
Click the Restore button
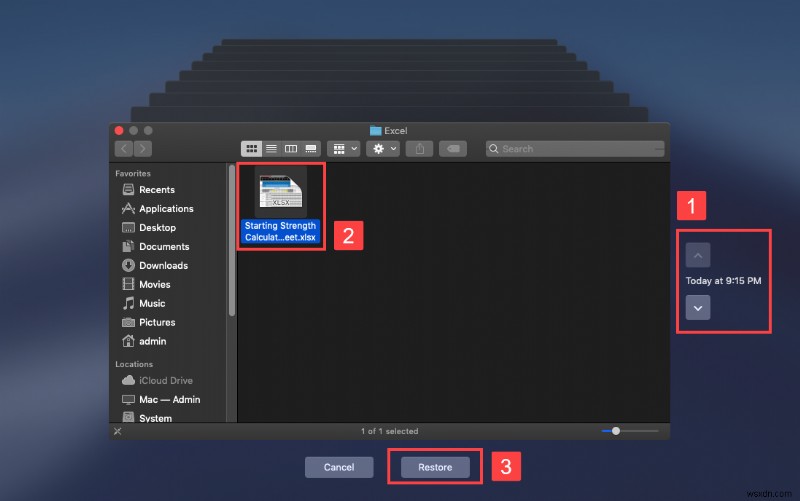435,467
